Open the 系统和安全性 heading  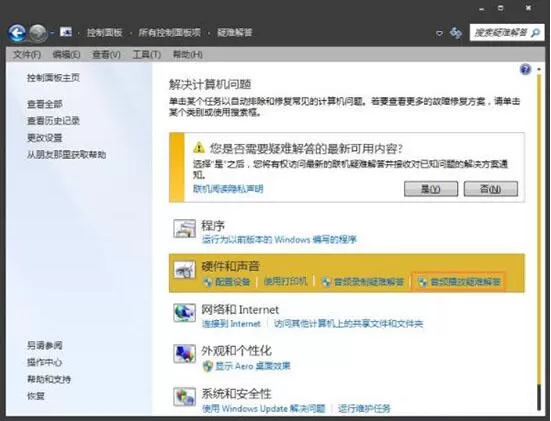(x=236, y=394)
